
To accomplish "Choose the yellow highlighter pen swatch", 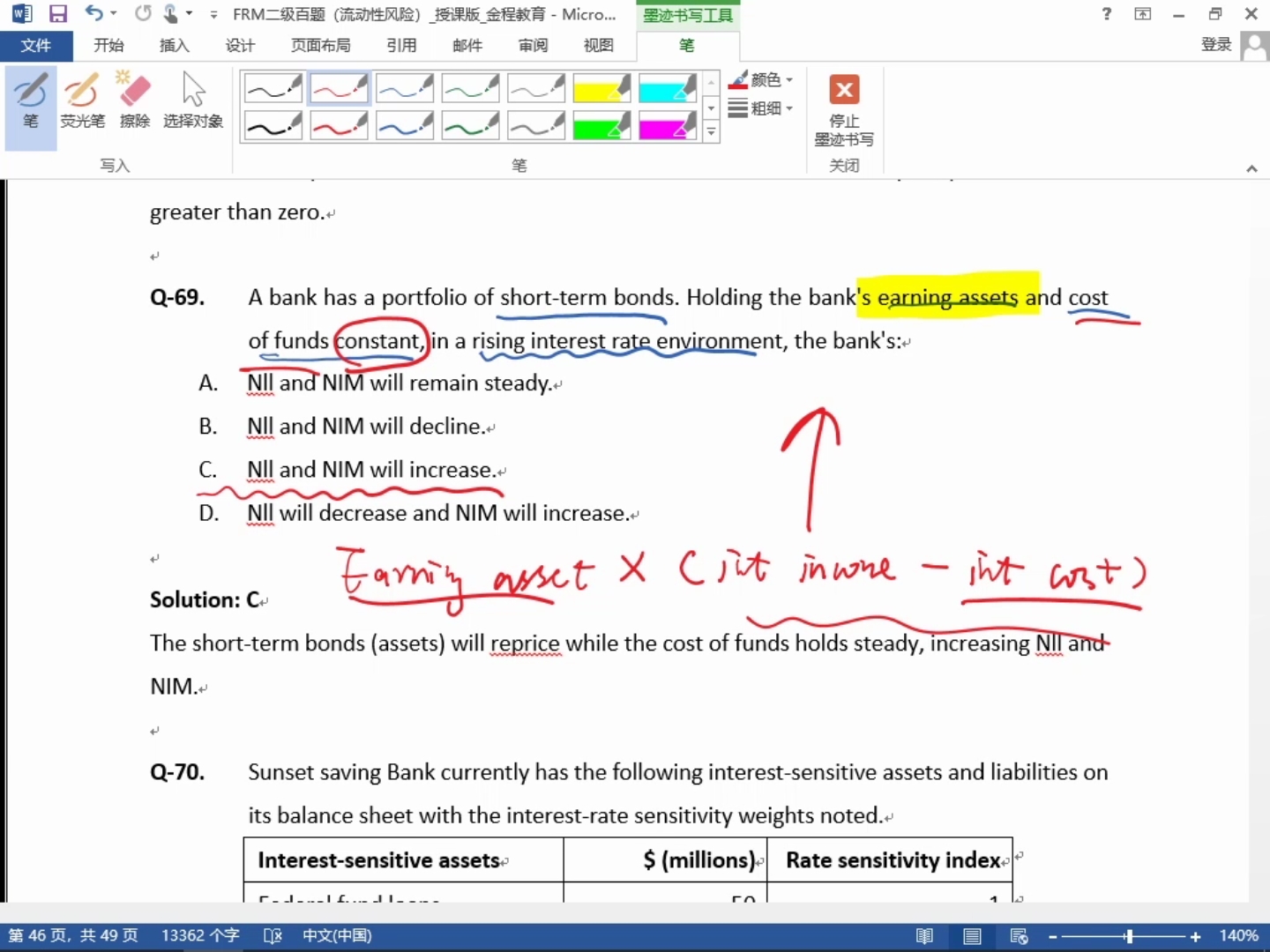I will [x=601, y=88].
